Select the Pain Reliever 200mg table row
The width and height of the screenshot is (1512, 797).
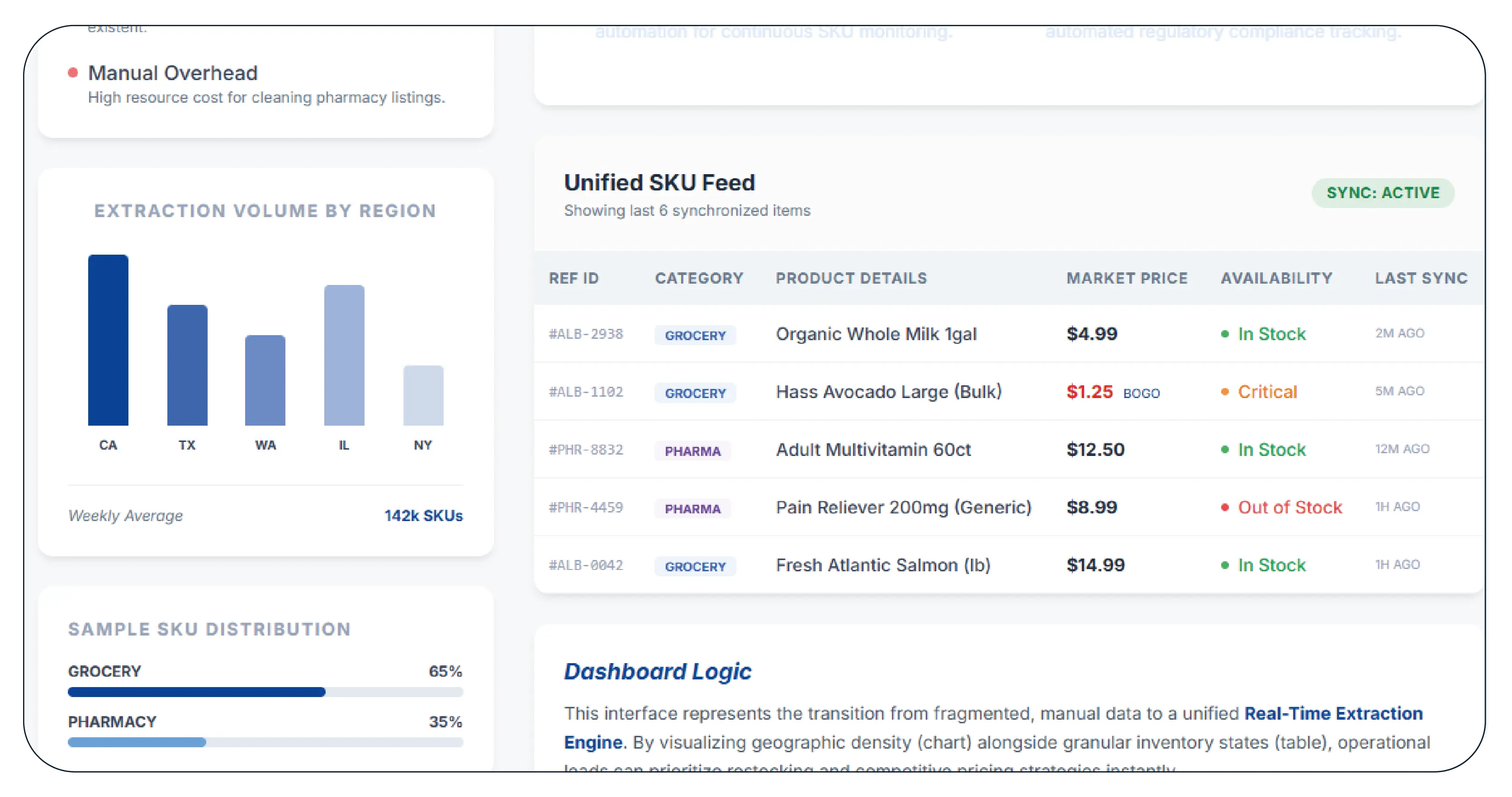903,508
